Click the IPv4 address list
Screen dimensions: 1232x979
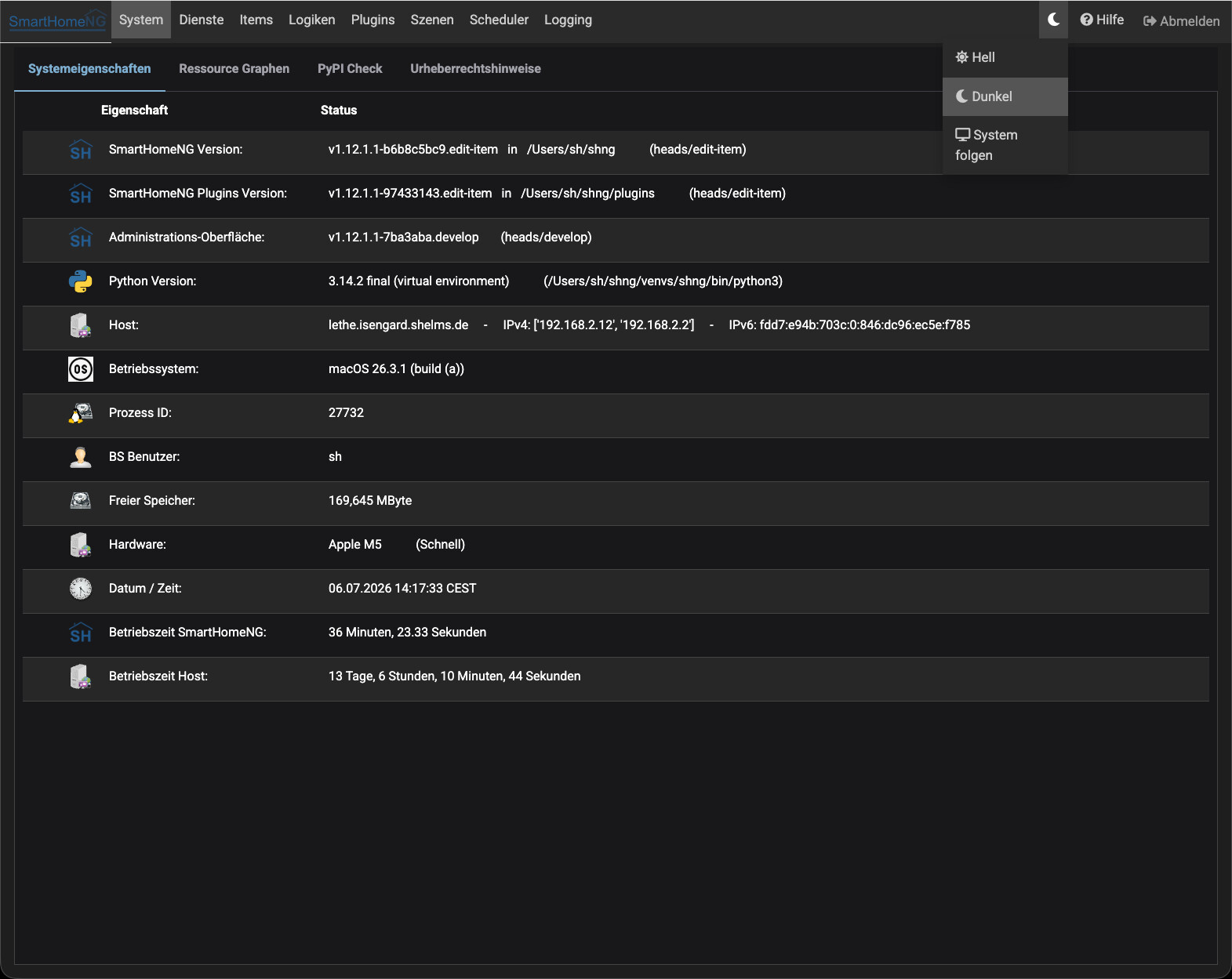[598, 325]
